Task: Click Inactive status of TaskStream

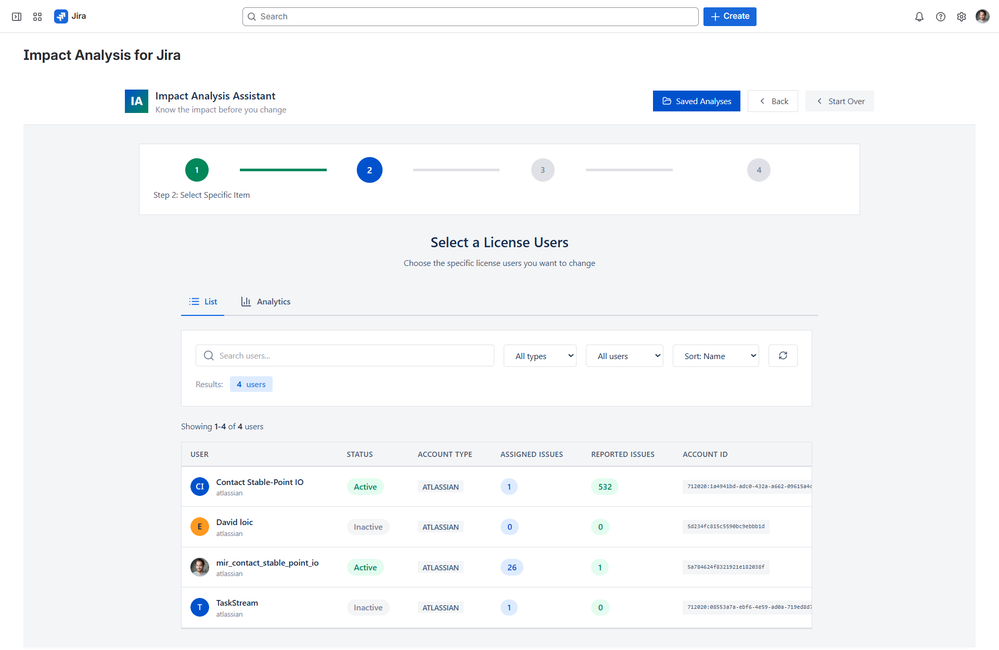Action: click(368, 608)
